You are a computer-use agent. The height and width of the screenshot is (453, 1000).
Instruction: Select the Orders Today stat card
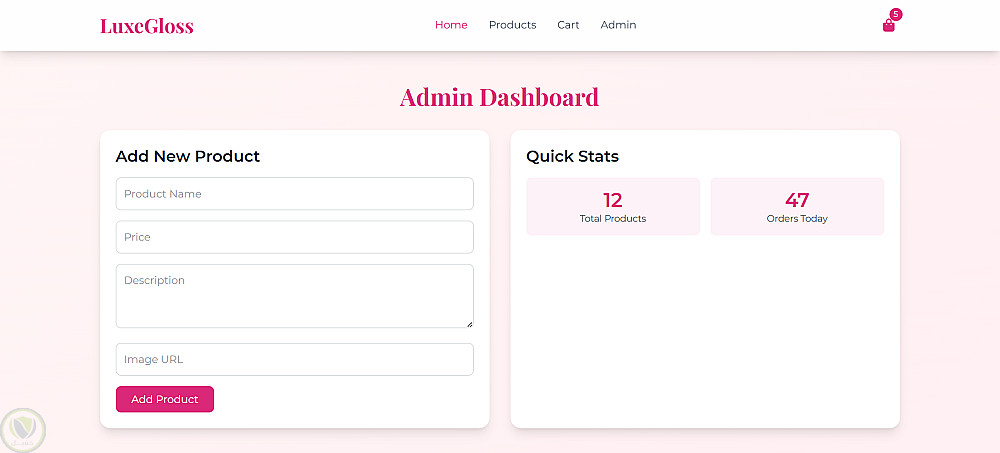pyautogui.click(x=797, y=206)
